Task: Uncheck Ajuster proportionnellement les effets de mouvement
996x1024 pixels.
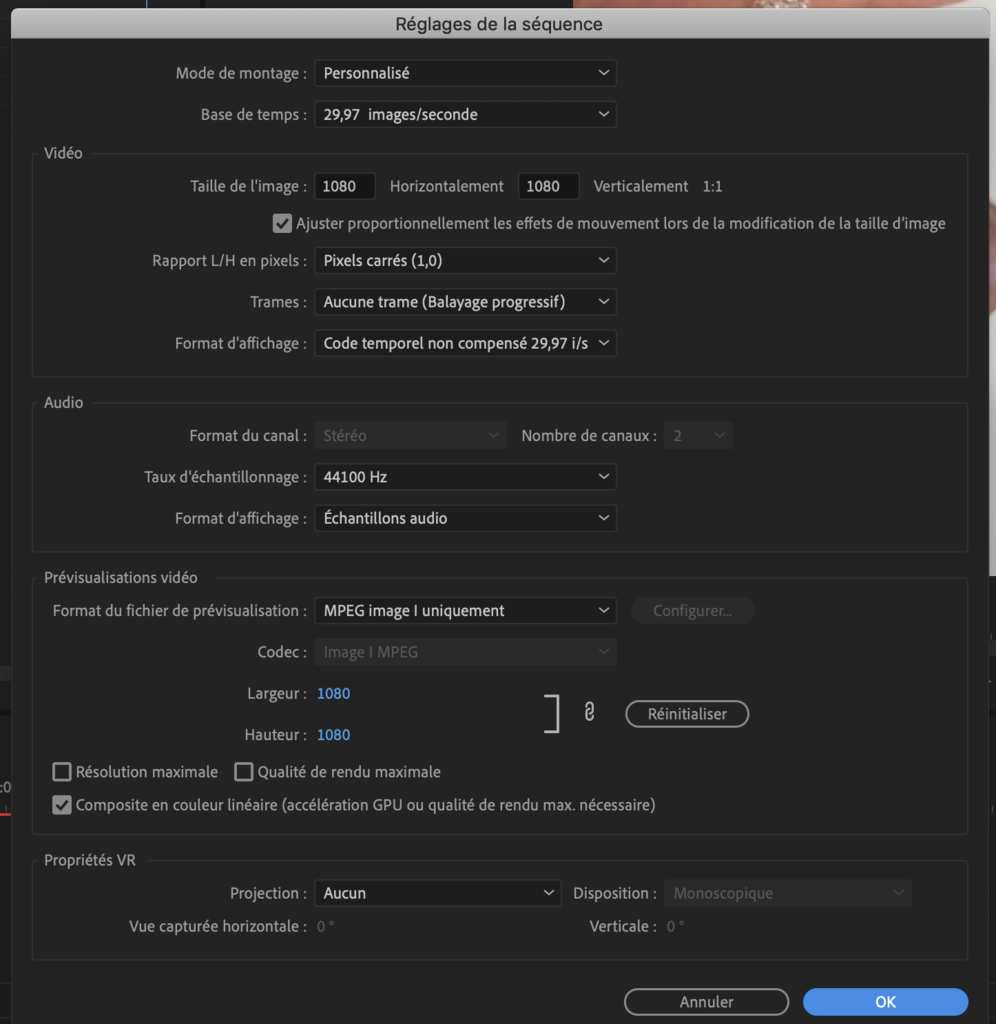Action: pyautogui.click(x=282, y=223)
